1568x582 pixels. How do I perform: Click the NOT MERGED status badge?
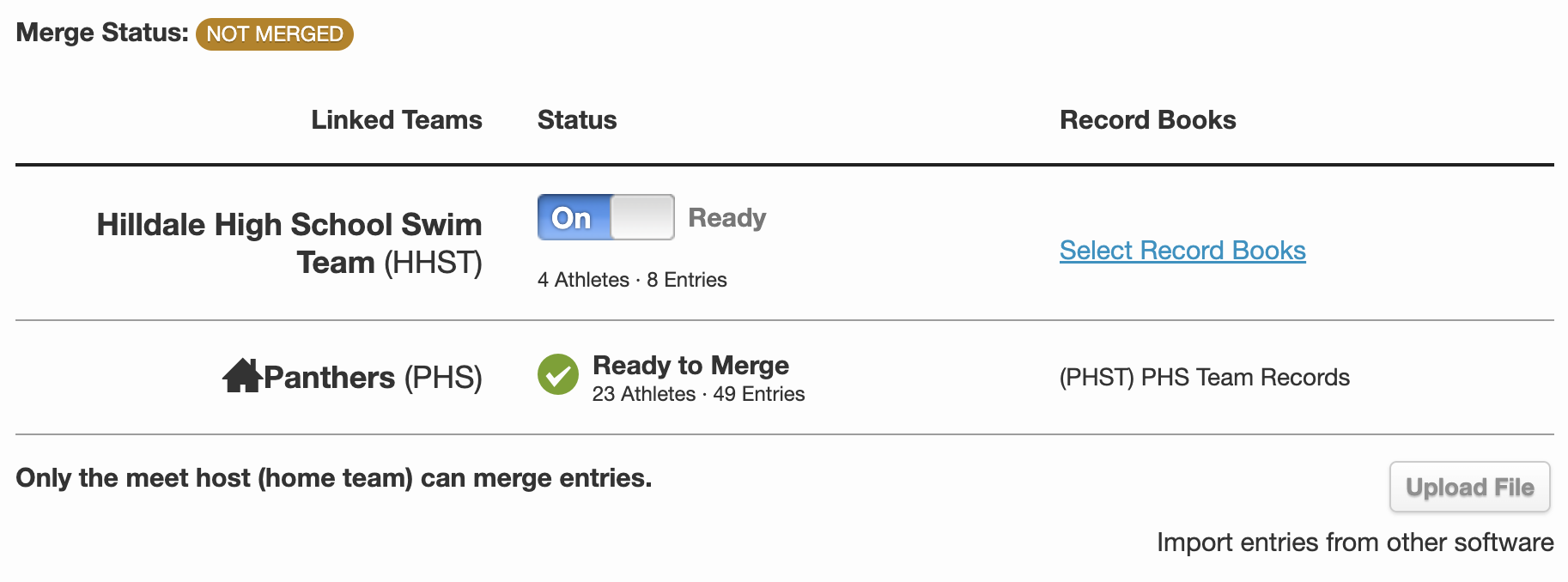275,33
